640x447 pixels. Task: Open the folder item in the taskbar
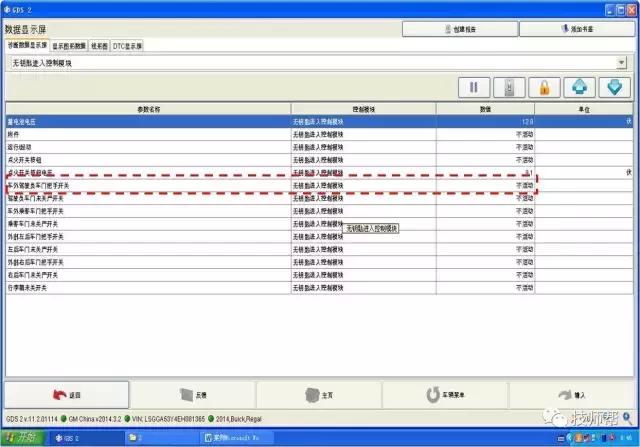point(162,438)
